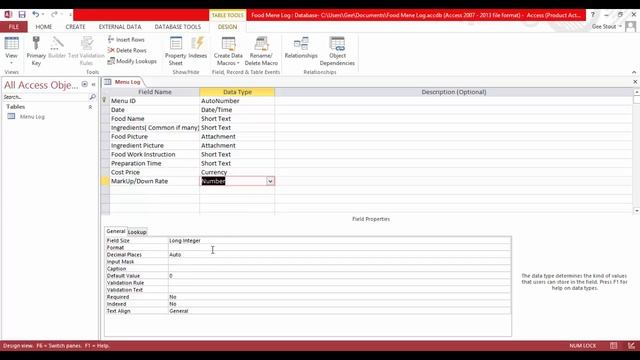Viewport: 640px width, 360px height.
Task: Click the Food Picture Attachment data type
Action: [x=237, y=137]
